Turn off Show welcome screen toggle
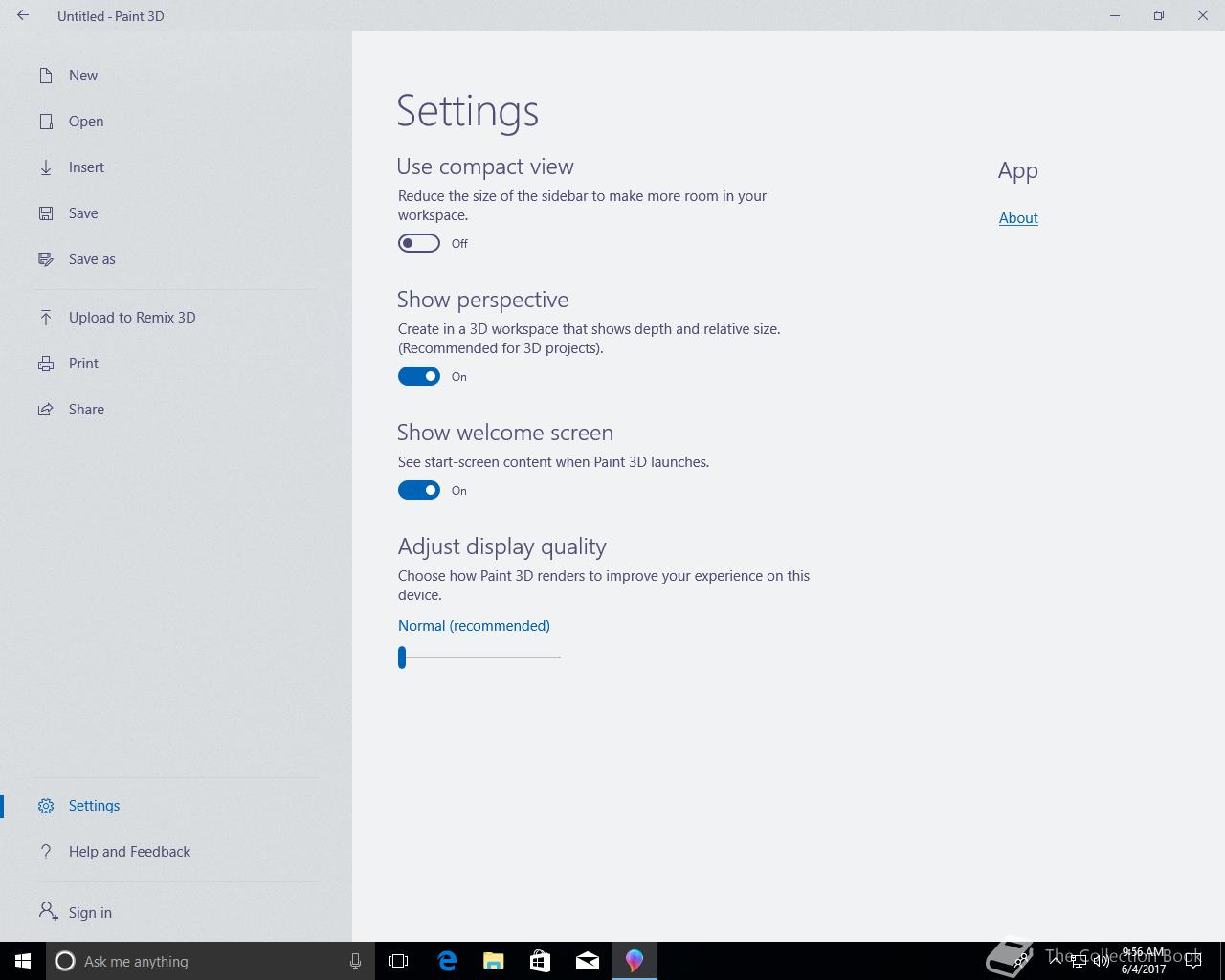This screenshot has width=1225, height=980. (419, 490)
